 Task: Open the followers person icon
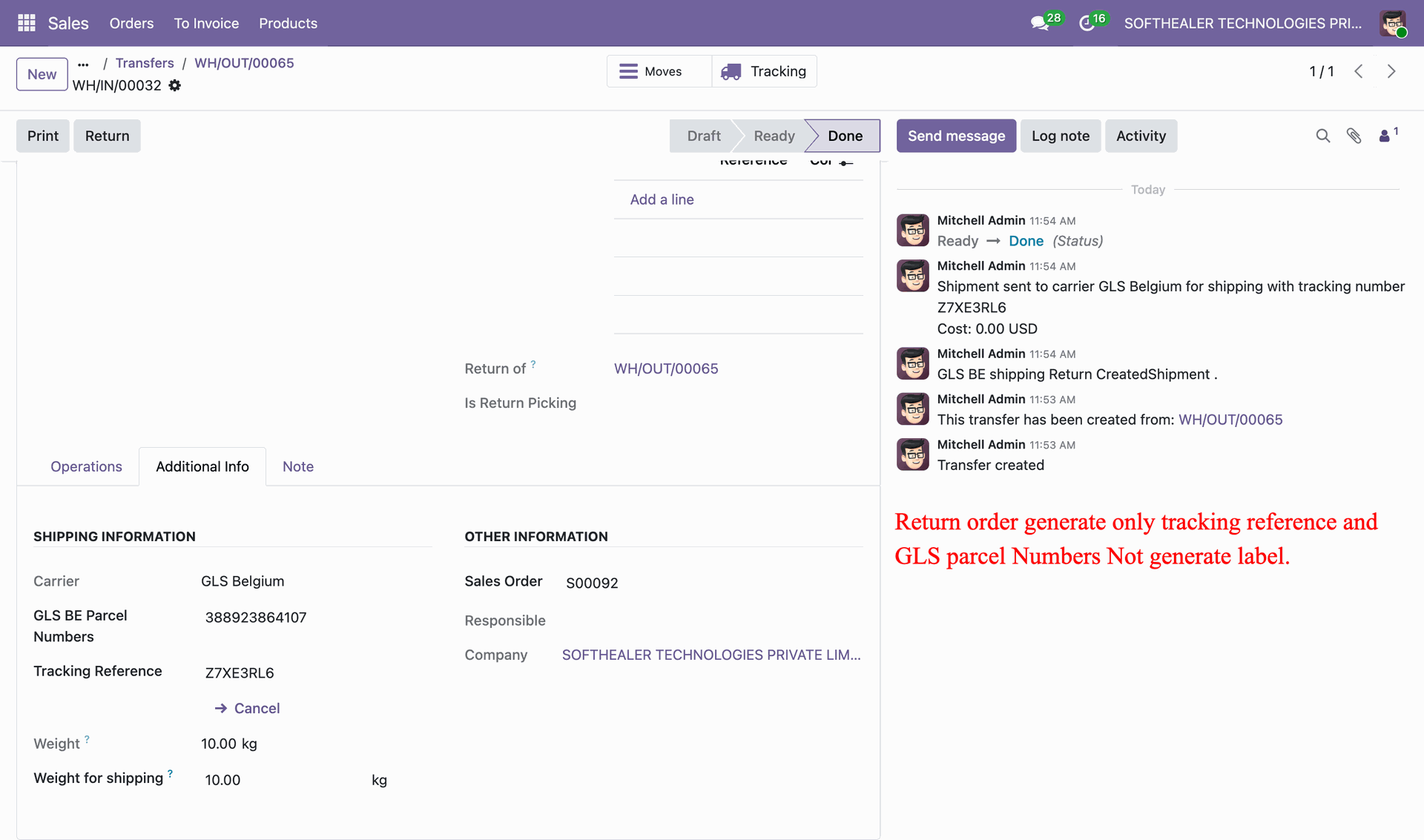[1385, 136]
